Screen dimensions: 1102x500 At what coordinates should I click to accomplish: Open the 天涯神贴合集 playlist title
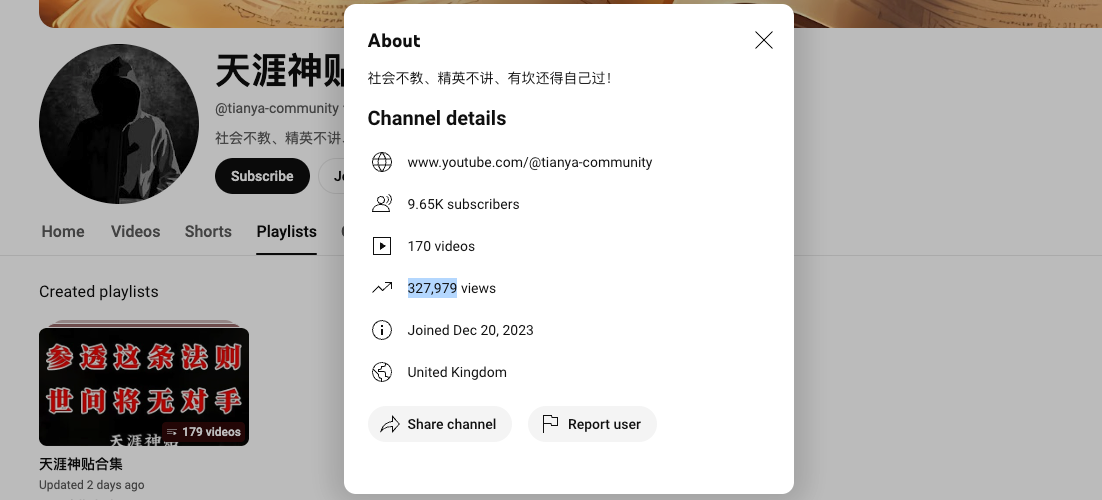[81, 464]
